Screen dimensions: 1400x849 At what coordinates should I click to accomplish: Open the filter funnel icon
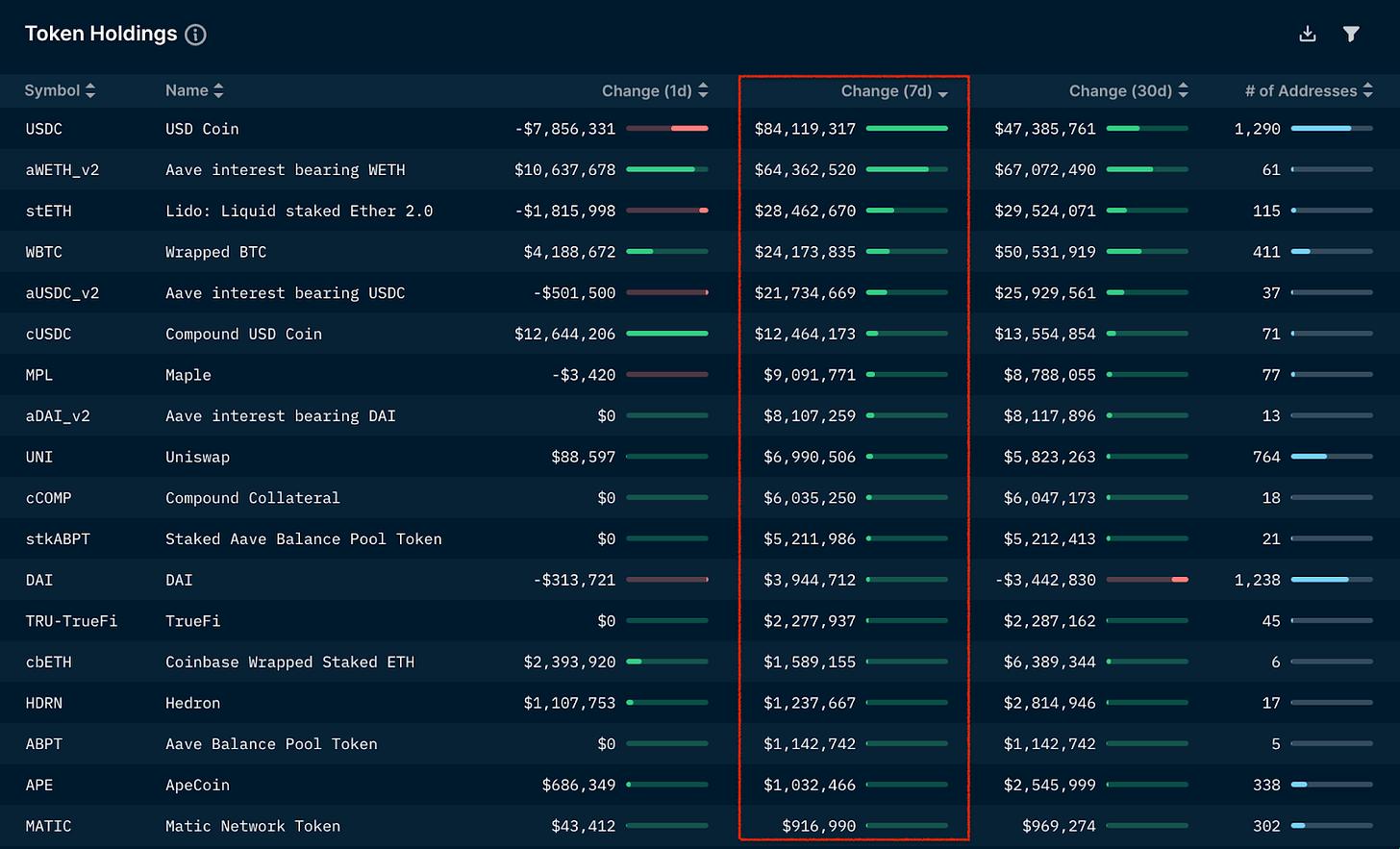click(1351, 35)
